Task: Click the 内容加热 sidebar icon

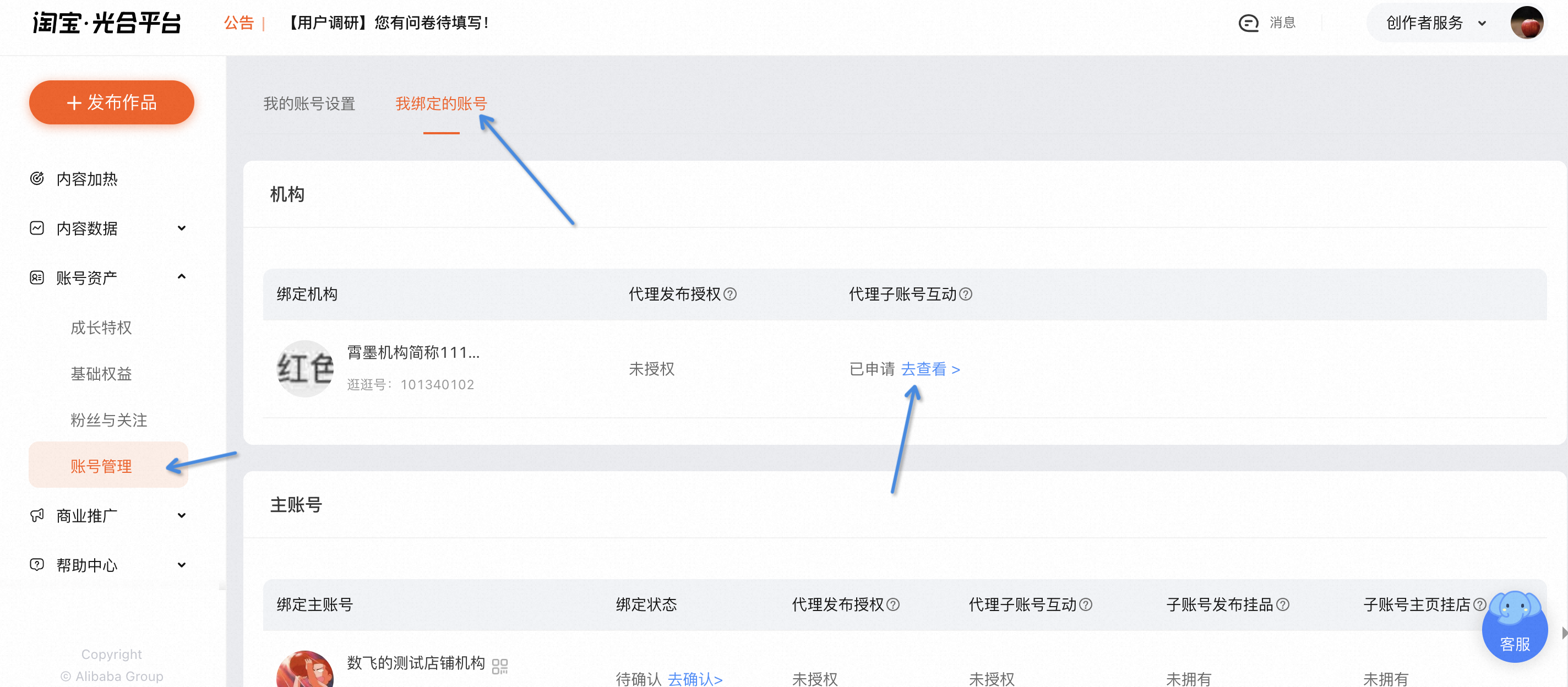Action: [x=37, y=178]
